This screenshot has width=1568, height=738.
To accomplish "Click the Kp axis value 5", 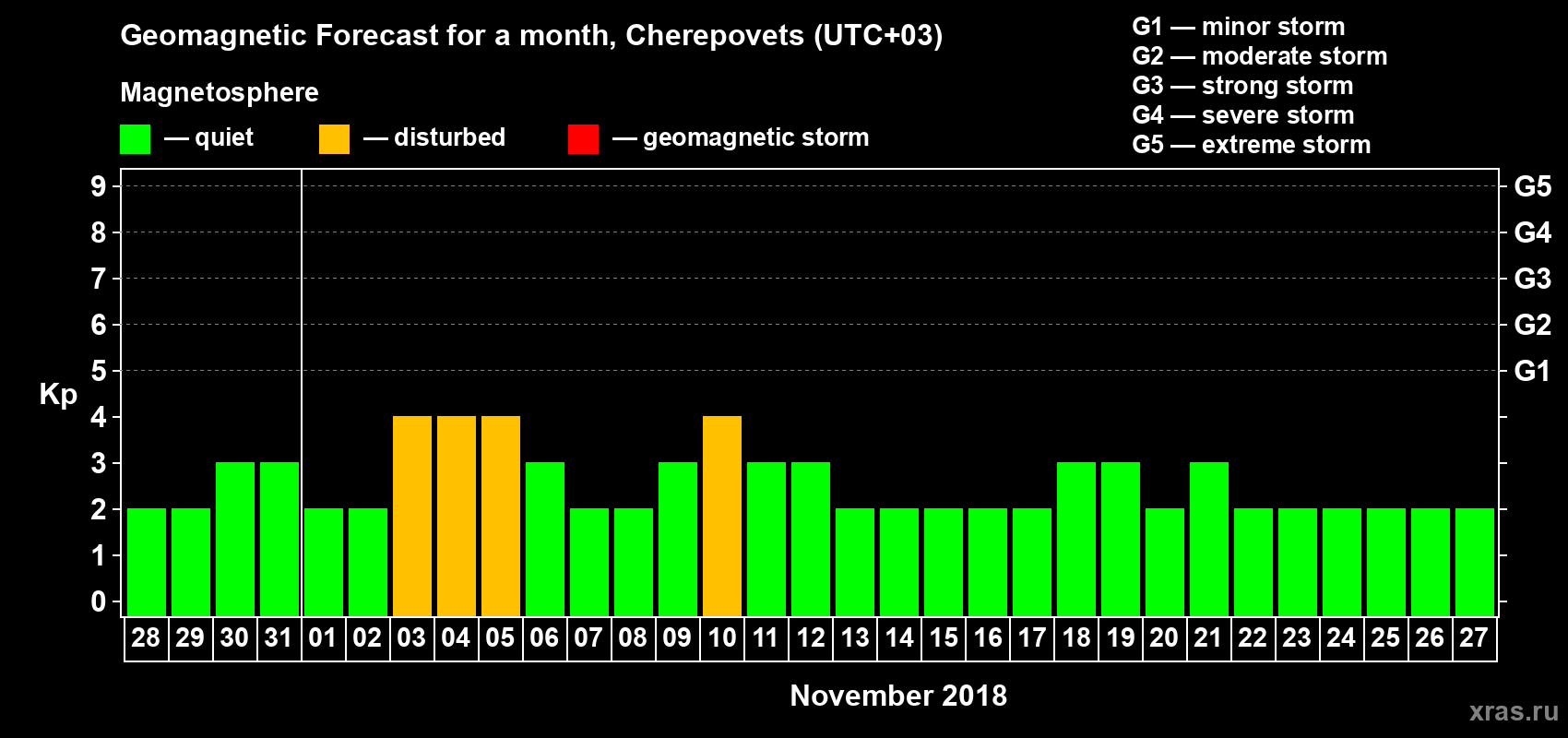I will tap(99, 371).
